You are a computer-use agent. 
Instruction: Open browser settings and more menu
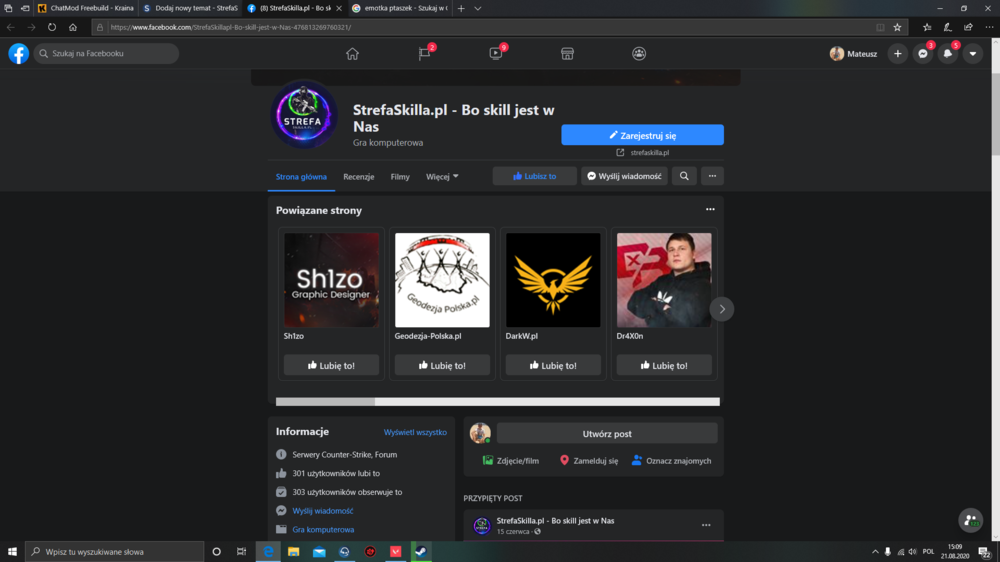[989, 27]
